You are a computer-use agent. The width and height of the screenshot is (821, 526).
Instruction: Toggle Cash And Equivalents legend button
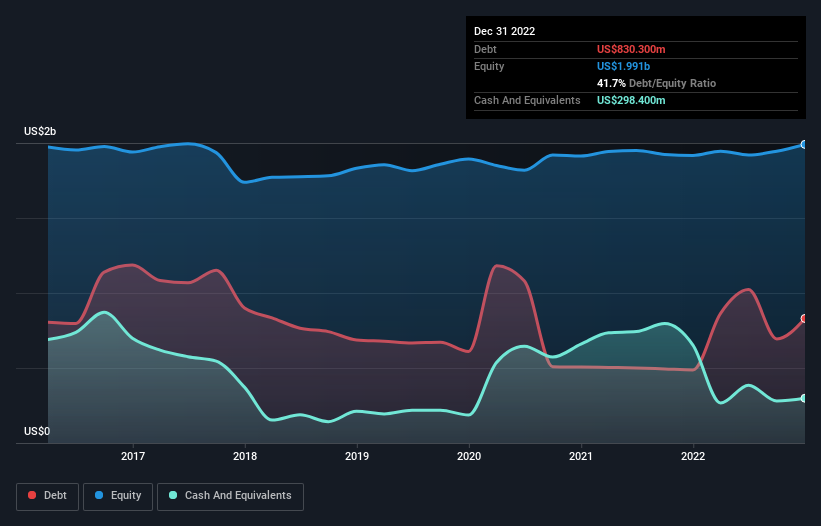pyautogui.click(x=230, y=496)
